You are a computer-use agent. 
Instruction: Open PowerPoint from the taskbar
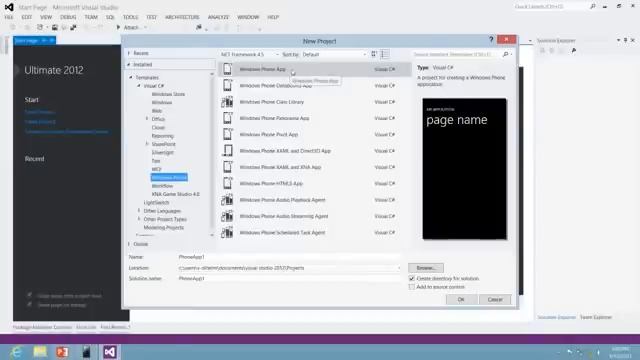click(x=62, y=352)
